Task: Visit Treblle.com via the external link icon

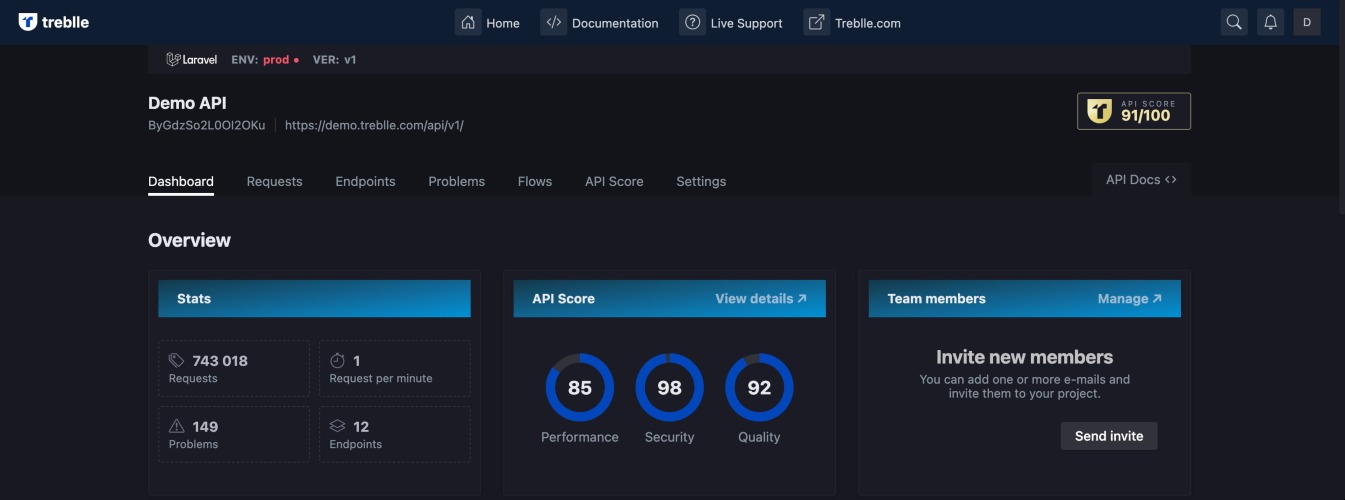Action: 817,22
